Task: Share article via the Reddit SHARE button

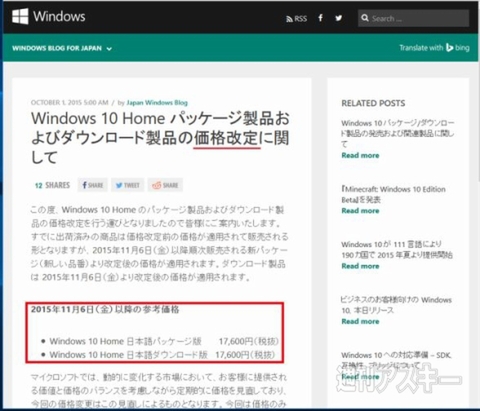Action: (165, 185)
